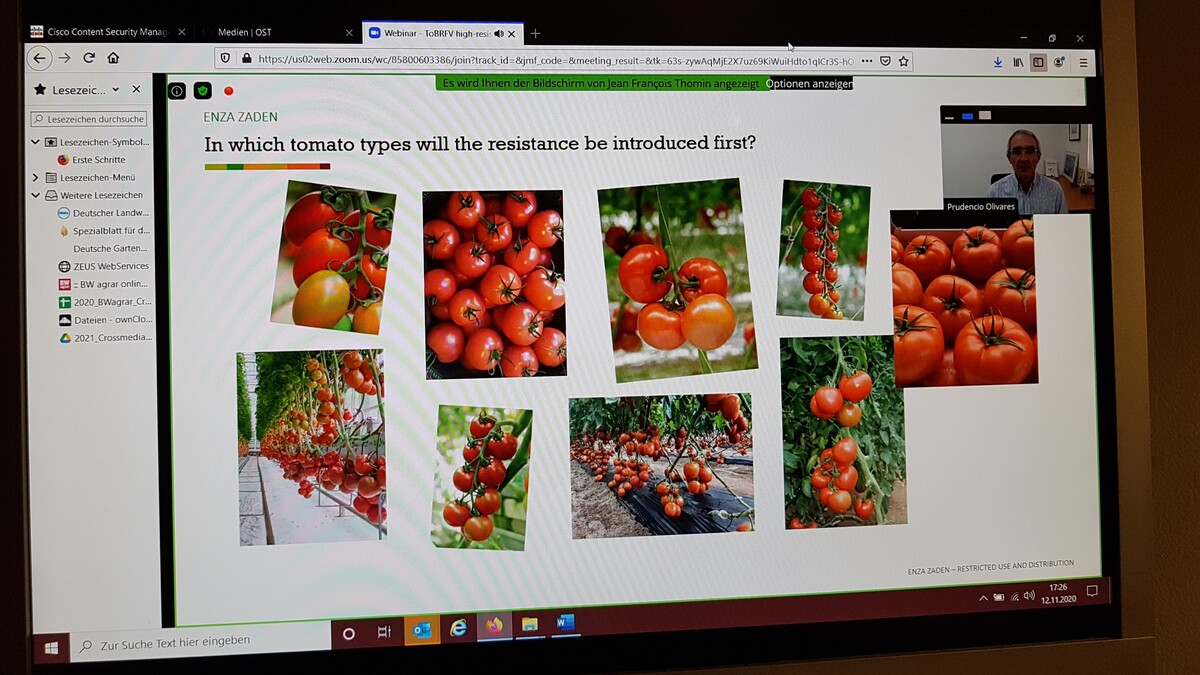Click the tracking protection shield in address bar
1200x675 pixels.
click(x=225, y=59)
